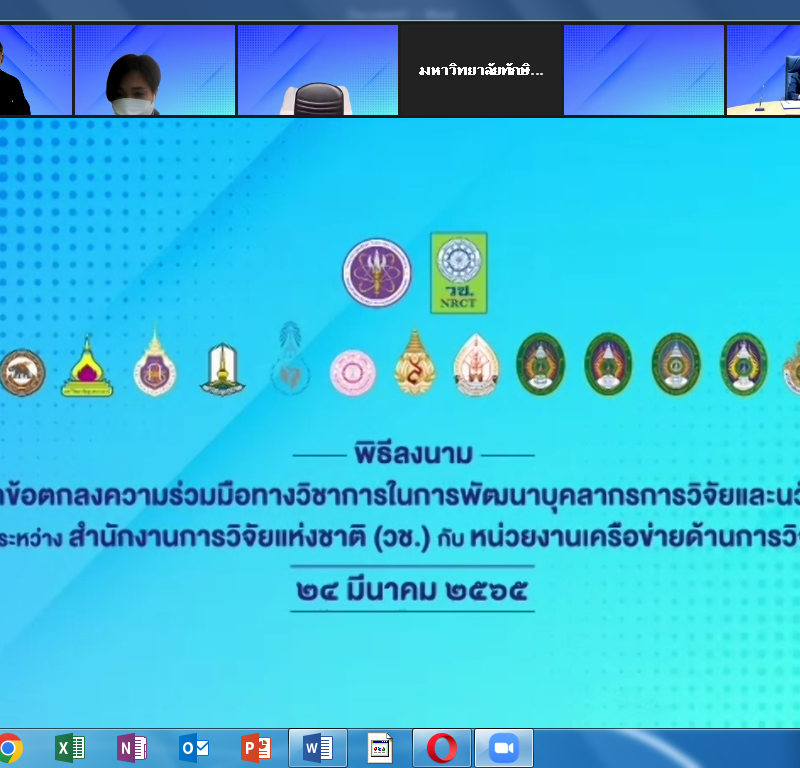Switch to the Word window in taskbar
This screenshot has width=800, height=768.
[x=318, y=748]
